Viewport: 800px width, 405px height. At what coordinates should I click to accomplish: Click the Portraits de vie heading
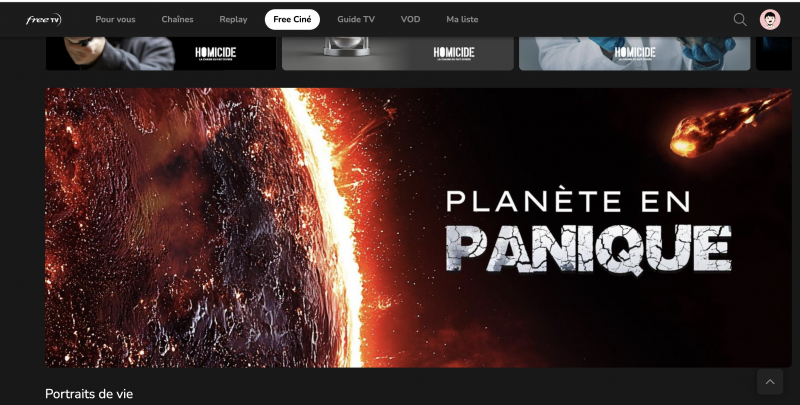89,394
